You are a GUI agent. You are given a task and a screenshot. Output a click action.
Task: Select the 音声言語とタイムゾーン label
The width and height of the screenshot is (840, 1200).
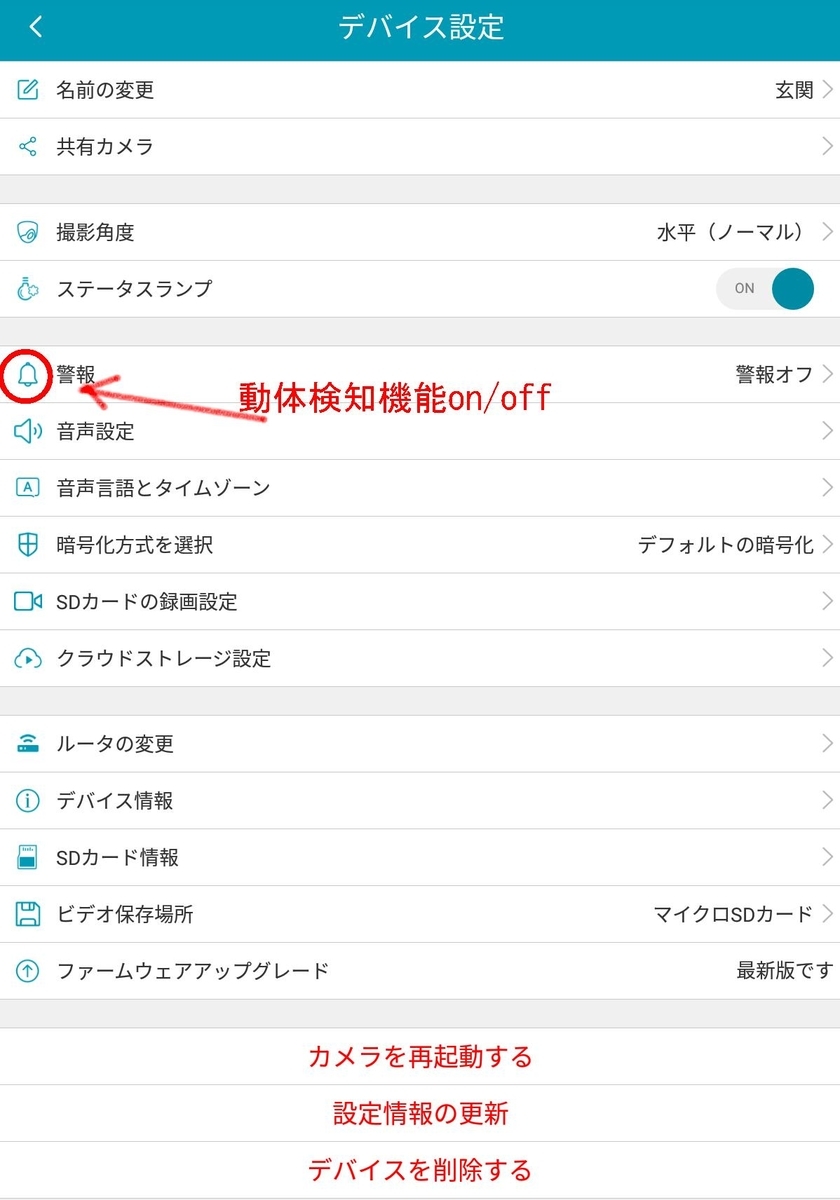(x=164, y=488)
